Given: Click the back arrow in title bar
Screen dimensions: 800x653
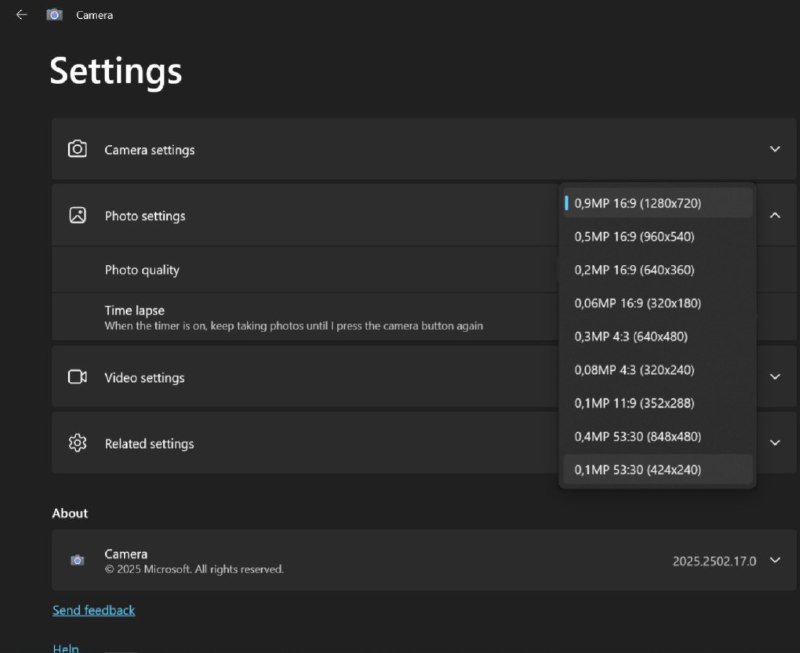Looking at the screenshot, I should click(x=21, y=15).
